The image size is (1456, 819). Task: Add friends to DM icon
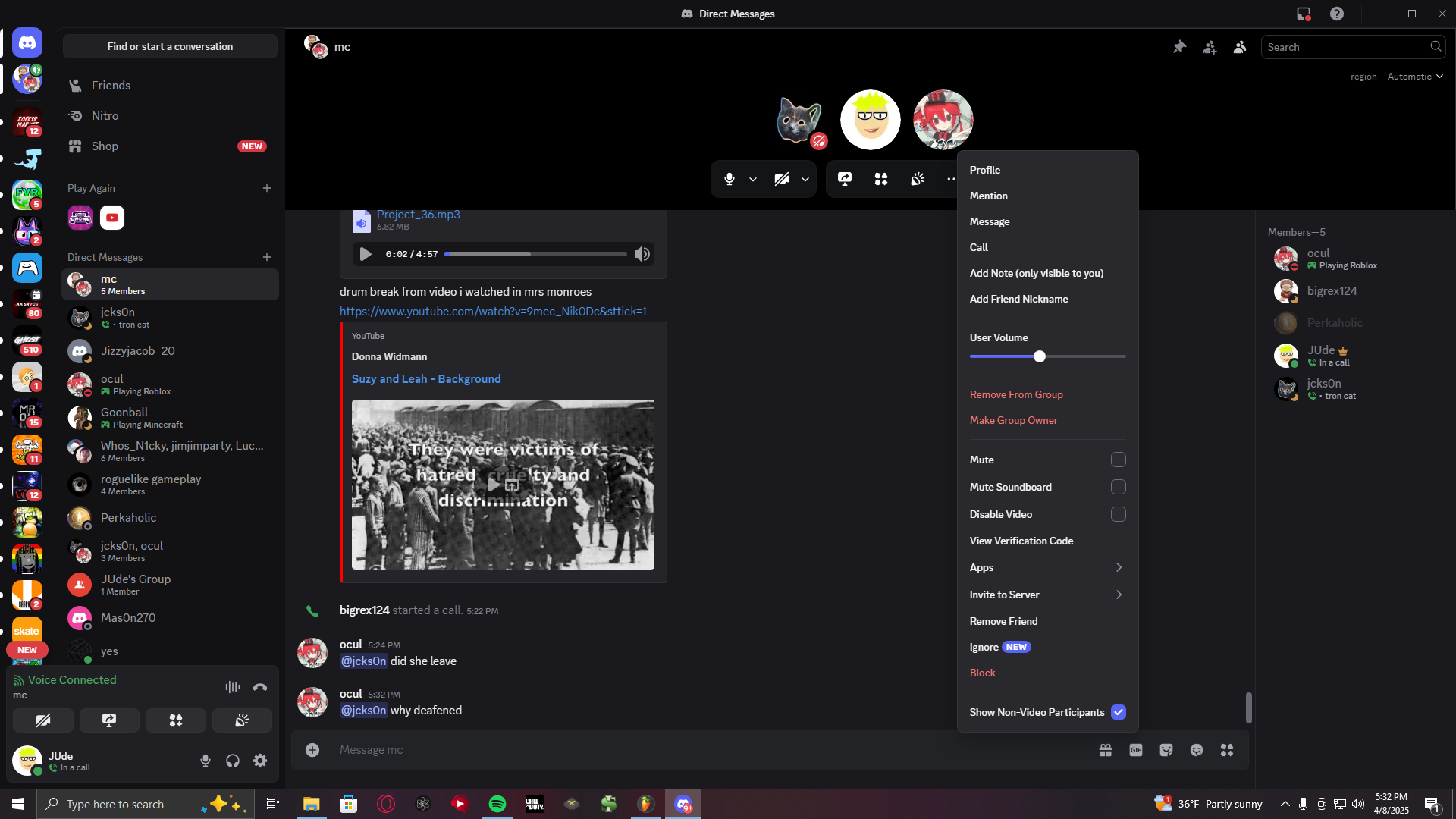point(1210,47)
